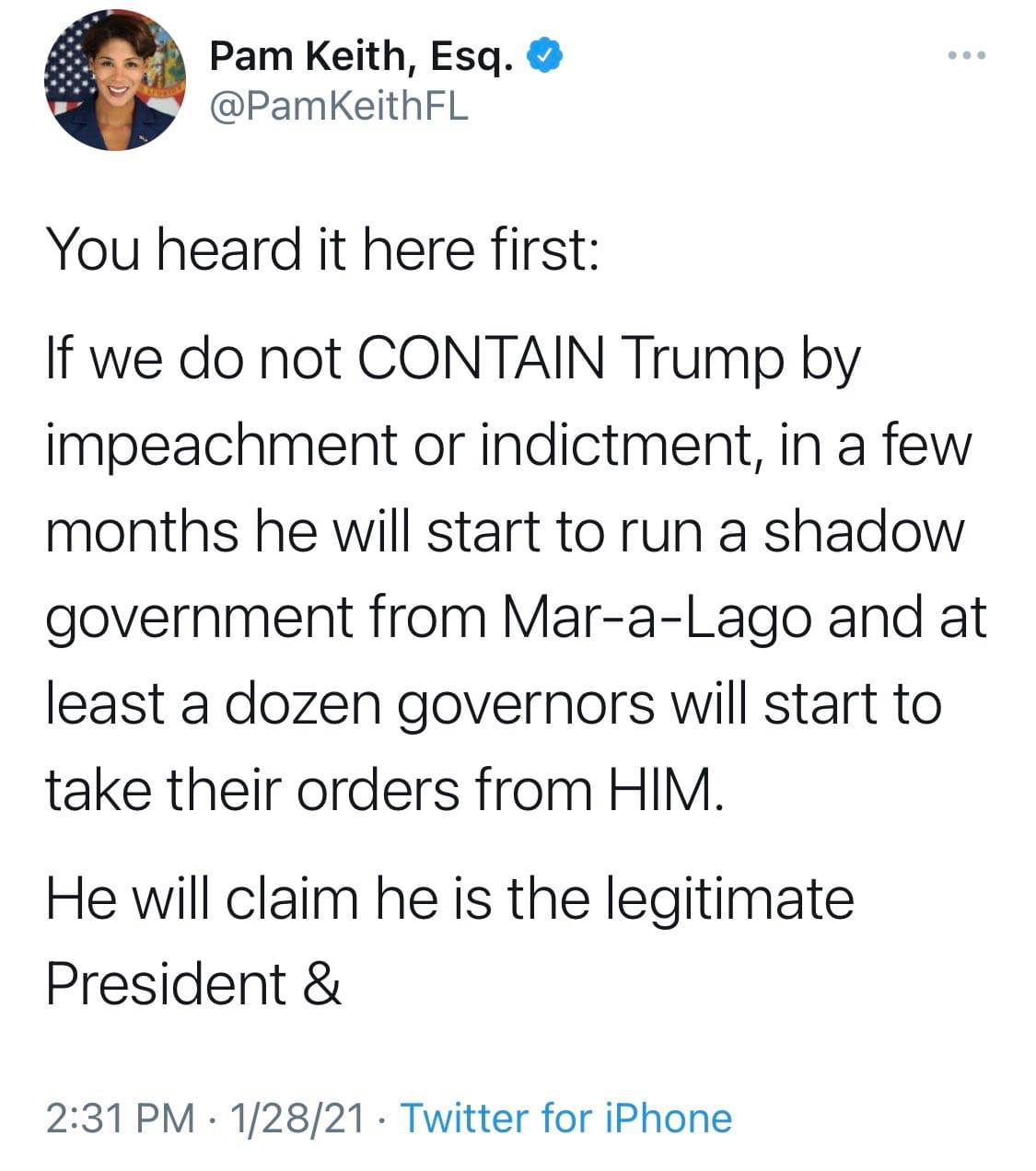Click the Mar-a-Lago text
The width and height of the screenshot is (1036, 1171).
pyautogui.click(x=656, y=618)
